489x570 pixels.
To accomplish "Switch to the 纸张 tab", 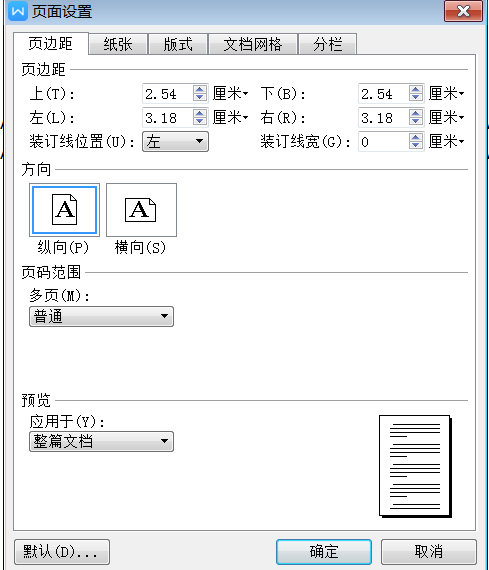I will coord(118,44).
